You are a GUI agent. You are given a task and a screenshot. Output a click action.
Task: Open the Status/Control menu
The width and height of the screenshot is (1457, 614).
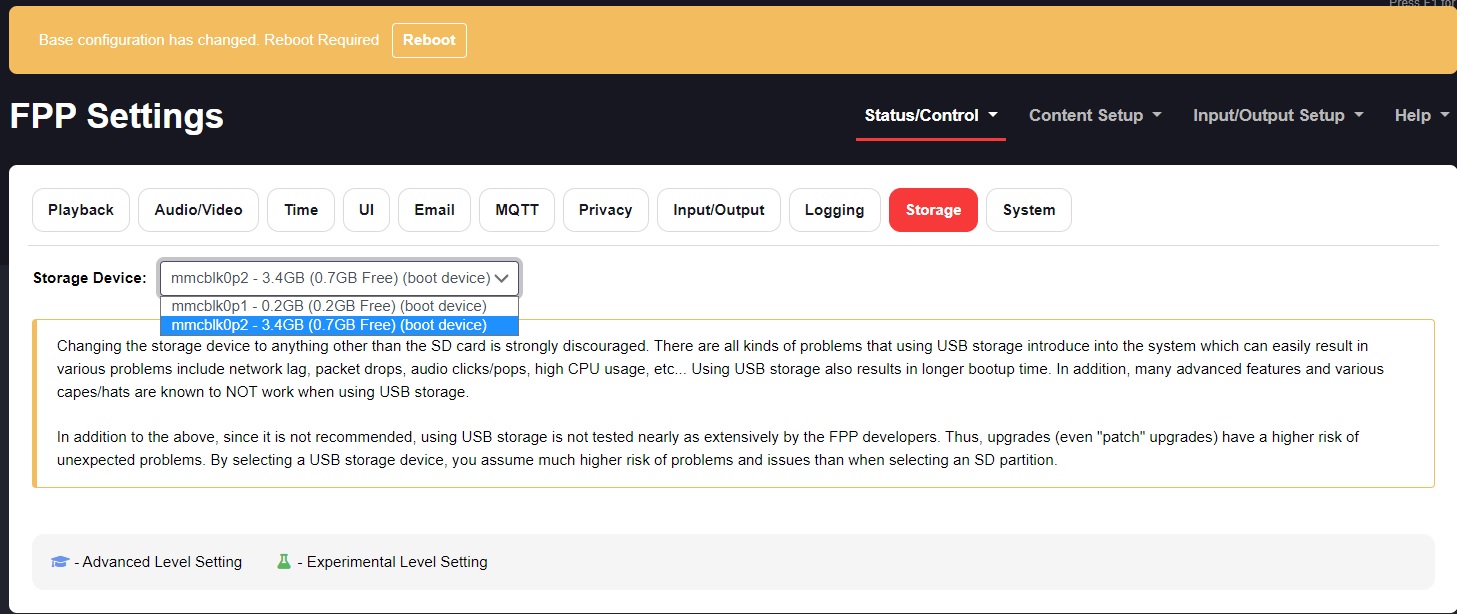pyautogui.click(x=930, y=115)
